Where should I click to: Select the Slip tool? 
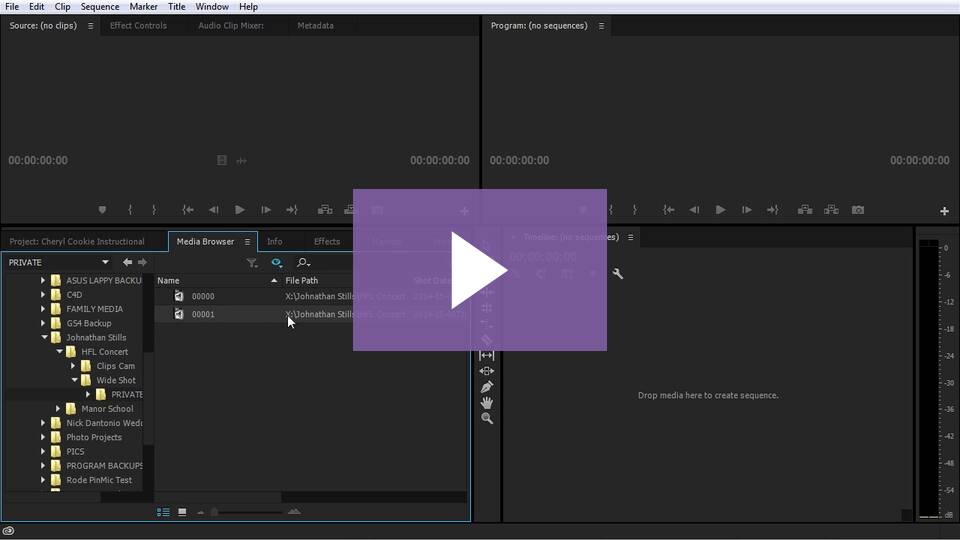point(487,355)
